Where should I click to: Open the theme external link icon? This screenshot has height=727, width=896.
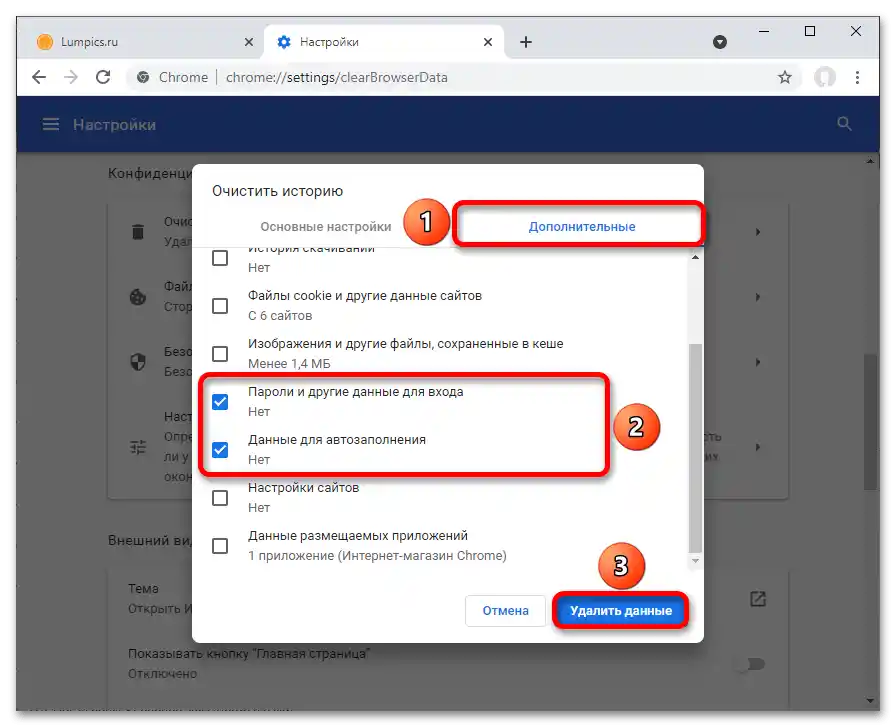(x=758, y=599)
